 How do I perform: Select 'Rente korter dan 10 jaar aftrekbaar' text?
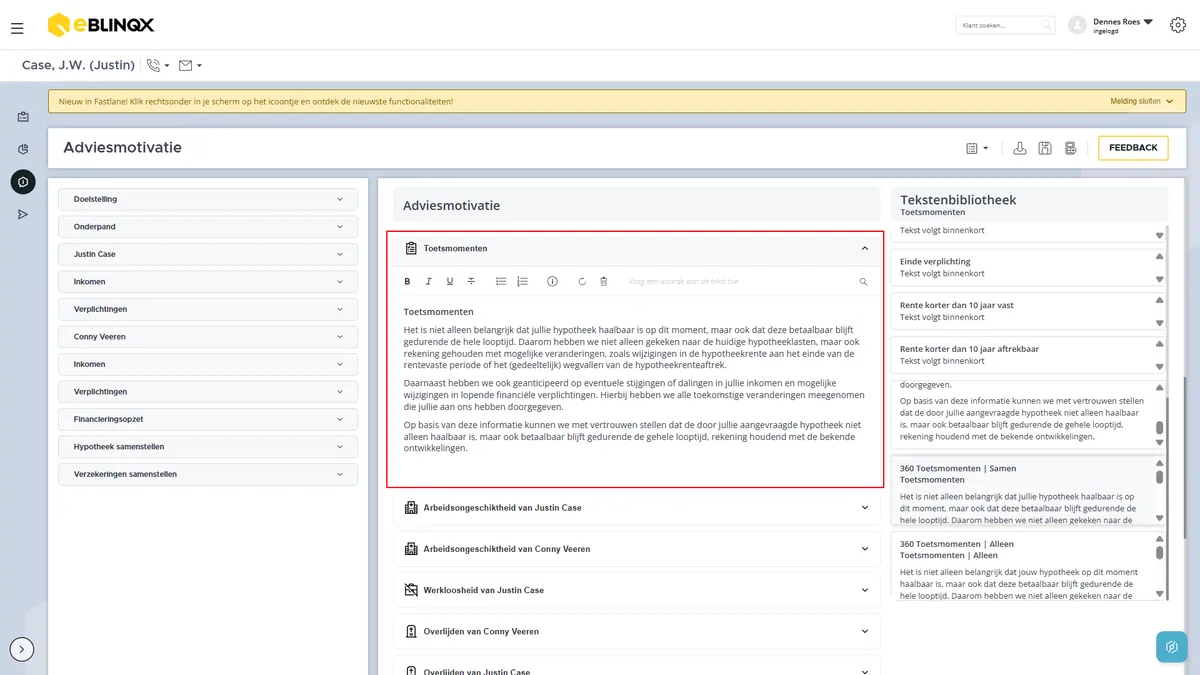1028,355
